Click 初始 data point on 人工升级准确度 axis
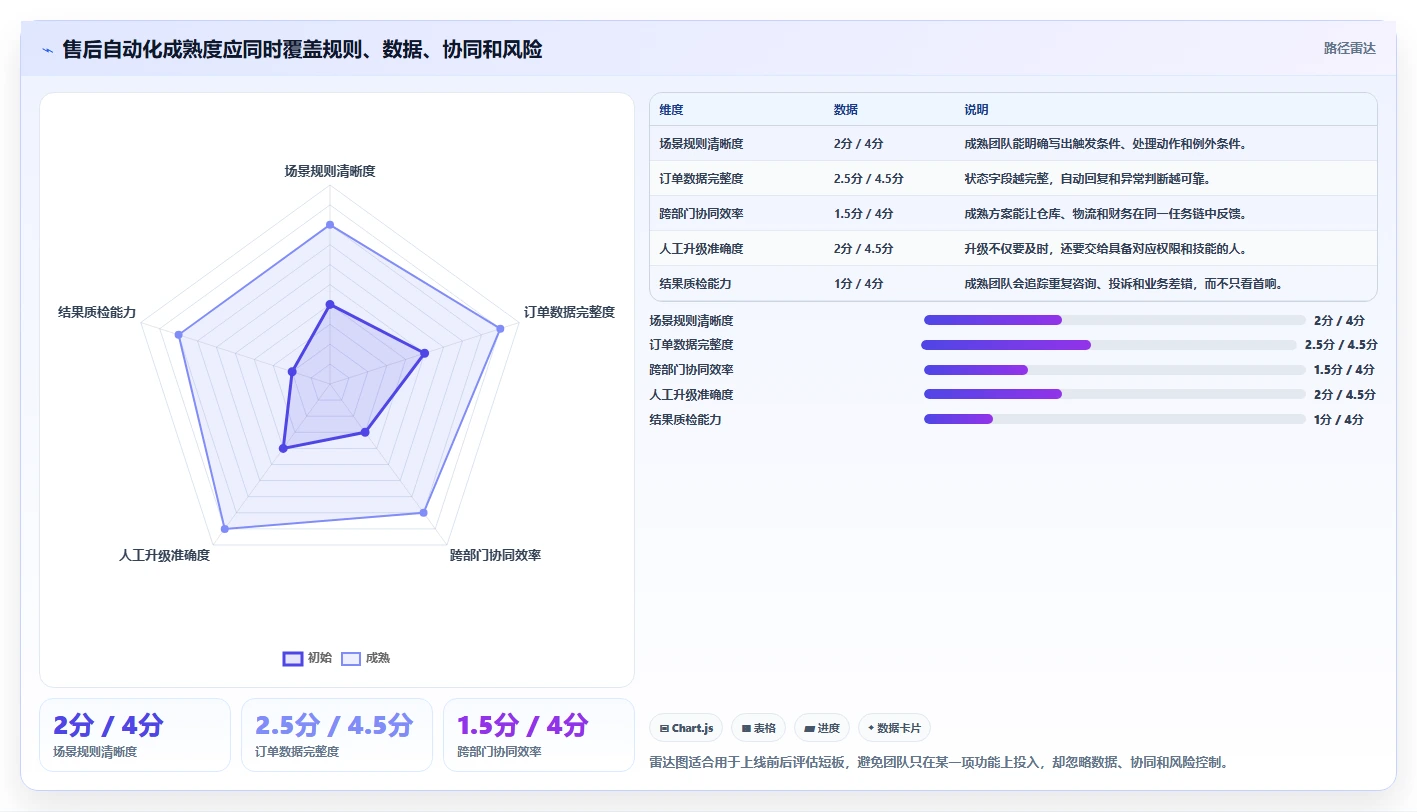Image resolution: width=1417 pixels, height=812 pixels. coord(283,448)
